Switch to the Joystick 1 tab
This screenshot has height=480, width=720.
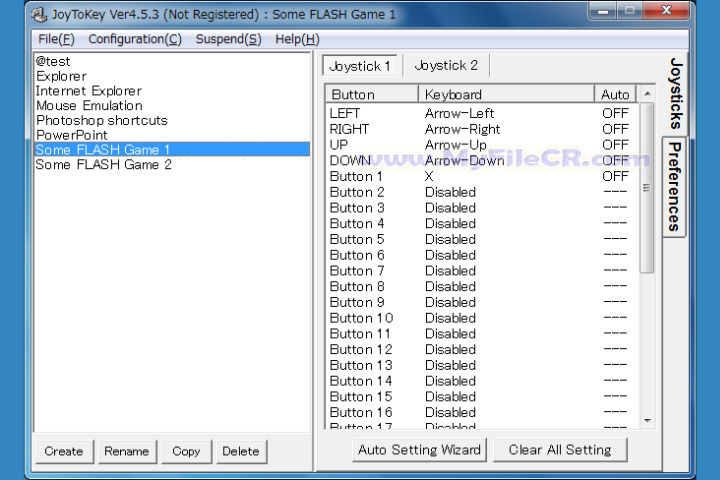pos(360,66)
